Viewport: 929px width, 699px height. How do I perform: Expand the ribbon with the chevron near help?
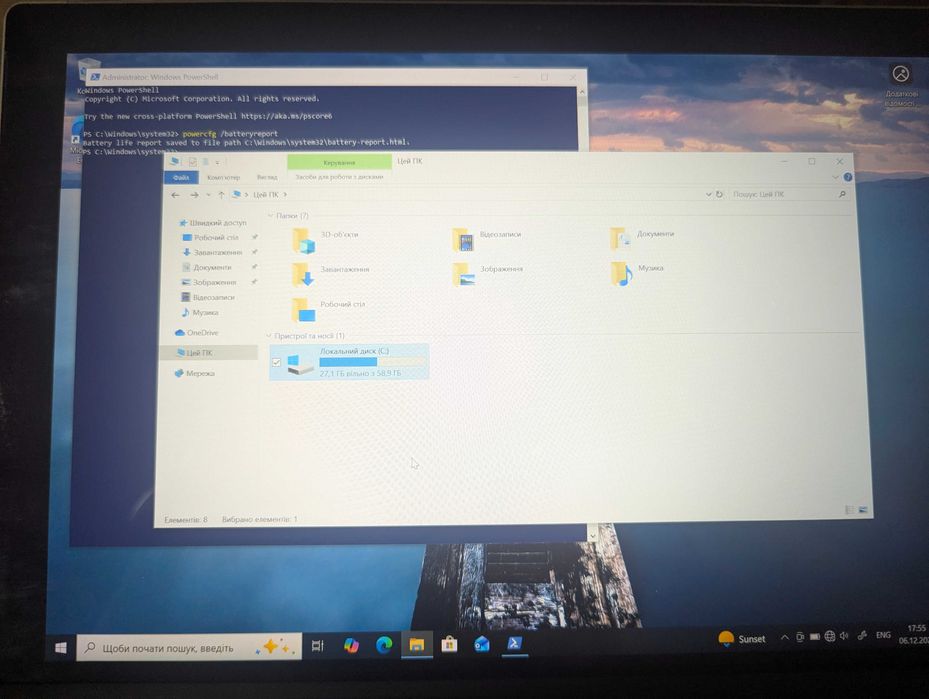click(835, 177)
